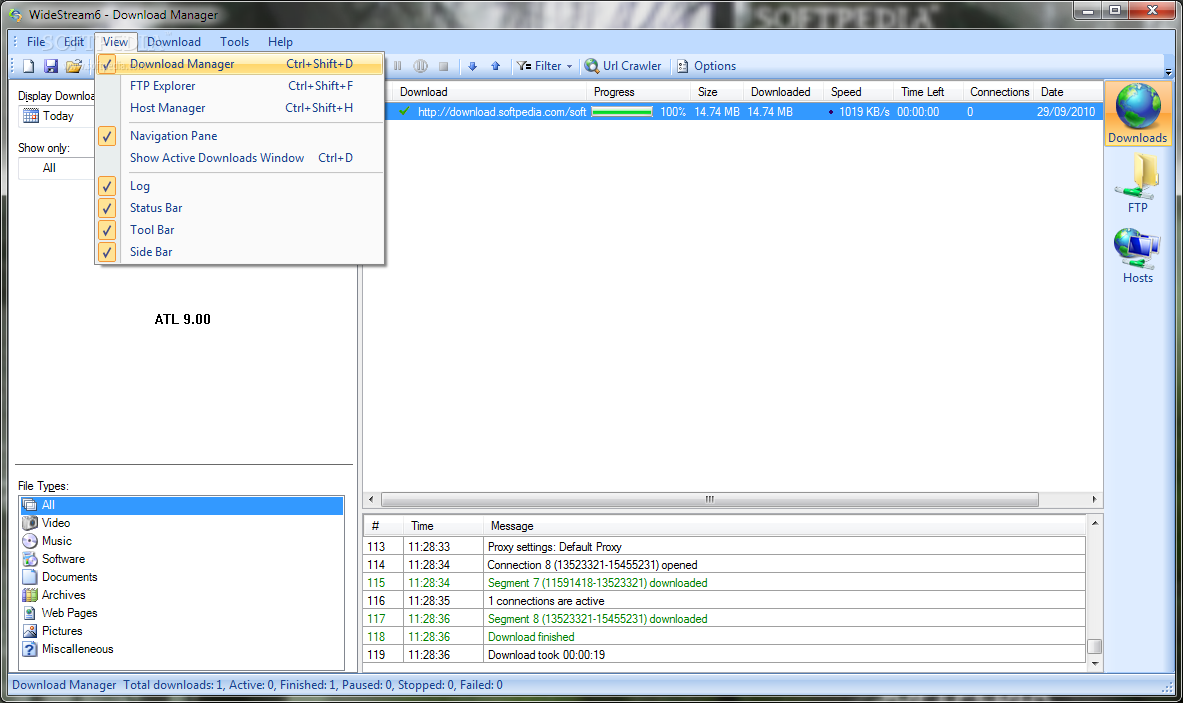Toggle the Status Bar menu option
This screenshot has width=1183, height=703.
pyautogui.click(x=240, y=208)
